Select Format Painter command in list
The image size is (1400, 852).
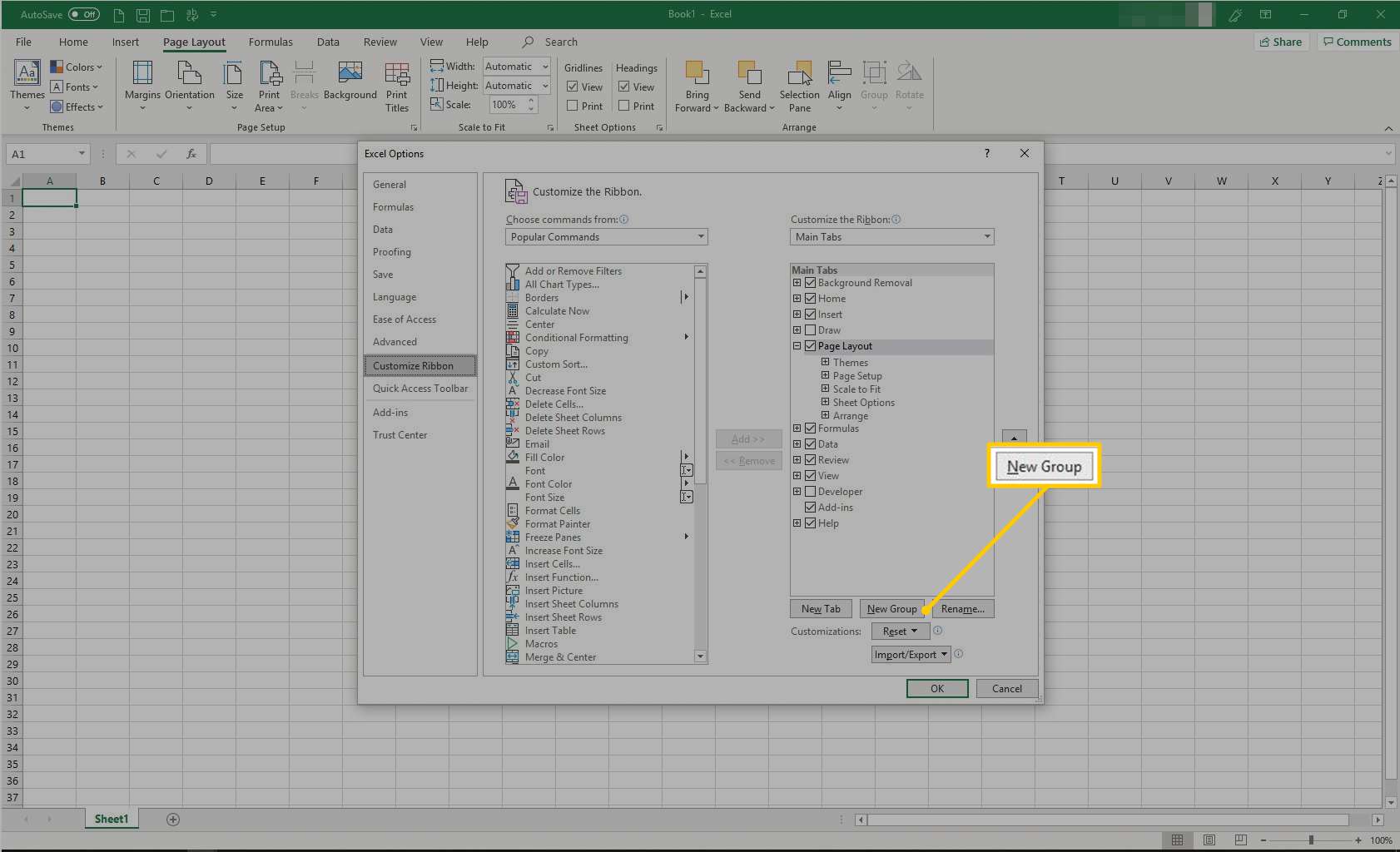[x=558, y=524]
